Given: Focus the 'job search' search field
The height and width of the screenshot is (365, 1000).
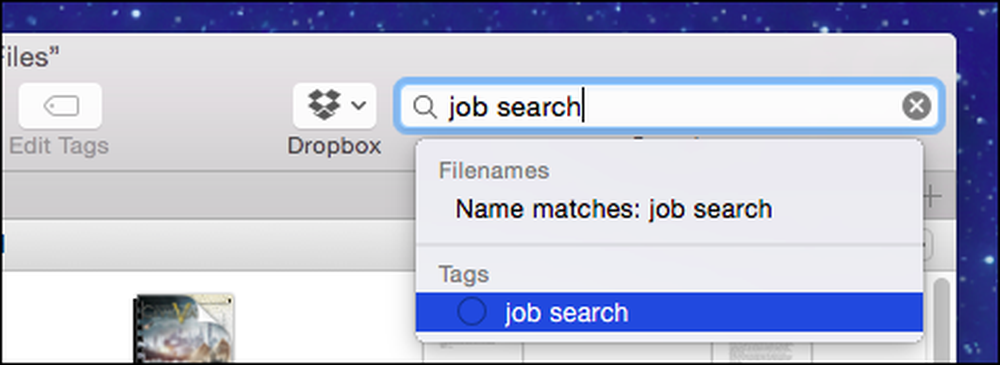Looking at the screenshot, I should click(x=668, y=107).
